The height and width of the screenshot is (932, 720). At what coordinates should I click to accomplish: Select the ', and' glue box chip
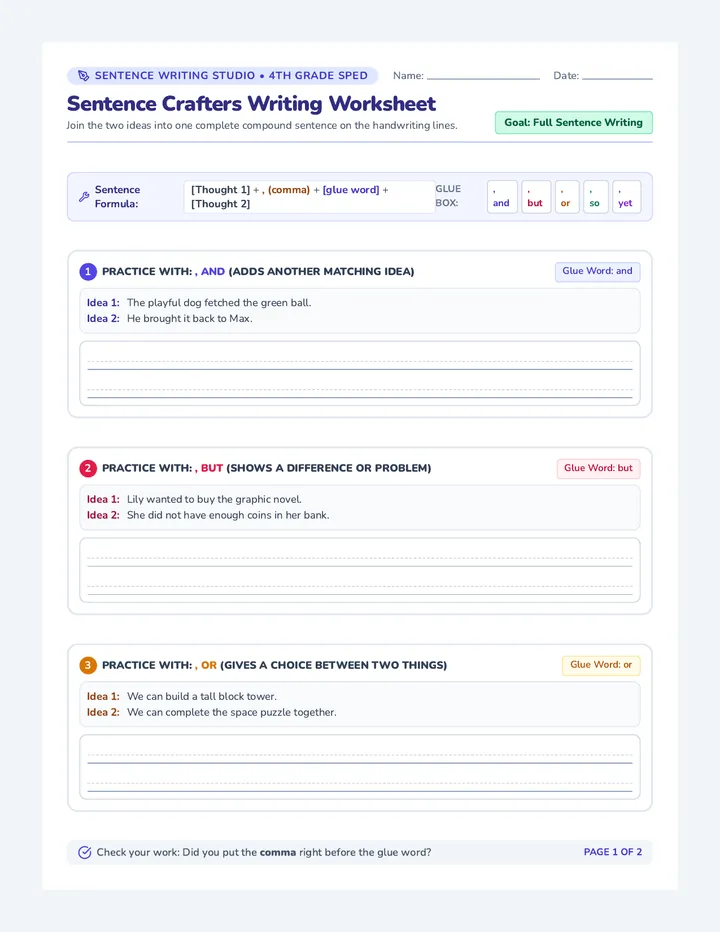[x=502, y=197]
